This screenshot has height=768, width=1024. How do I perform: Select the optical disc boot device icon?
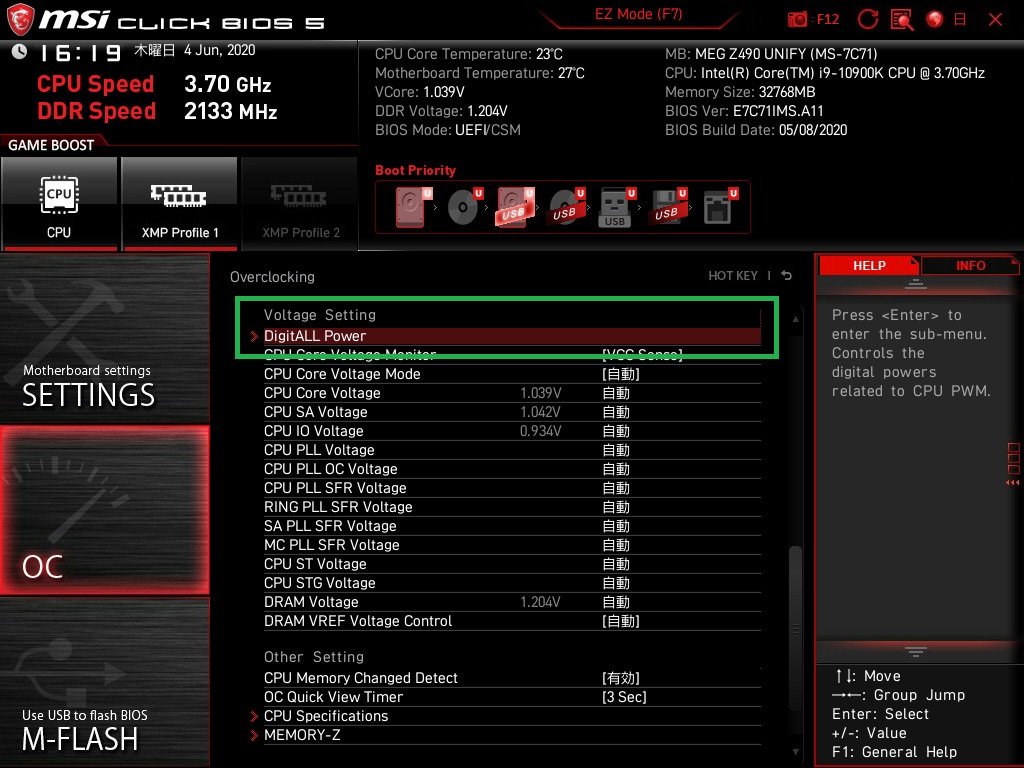pos(465,207)
